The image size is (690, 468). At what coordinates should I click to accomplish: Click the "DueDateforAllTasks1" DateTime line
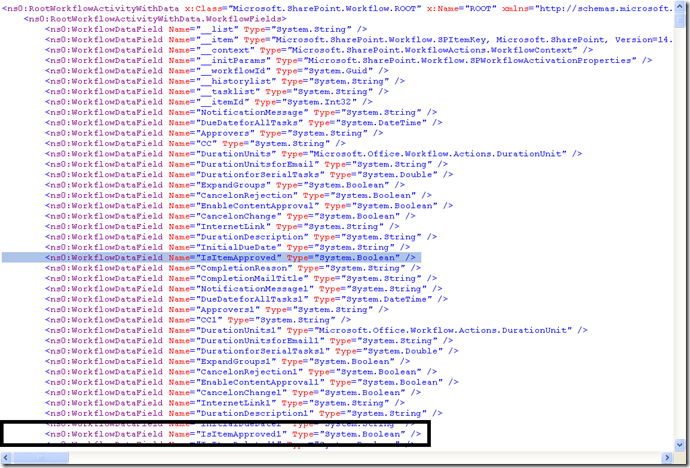[246, 300]
